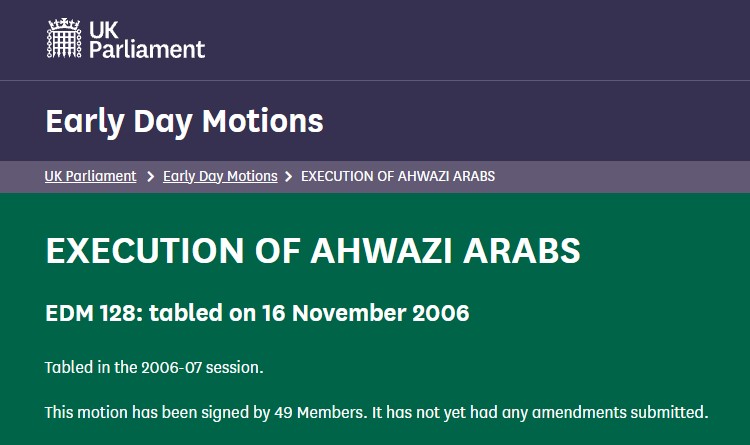Click the chevron after 'Early Day Motions' breadcrumb
The height and width of the screenshot is (445, 750).
[x=289, y=176]
